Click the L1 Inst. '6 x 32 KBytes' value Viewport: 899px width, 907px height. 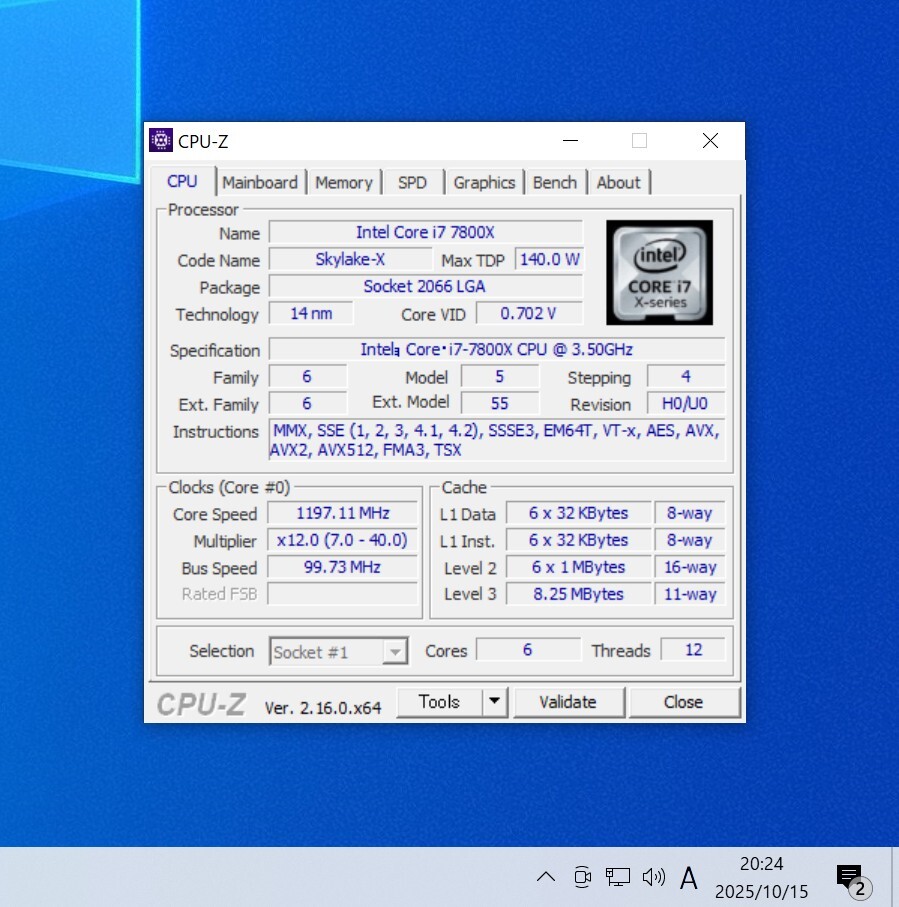pos(579,540)
